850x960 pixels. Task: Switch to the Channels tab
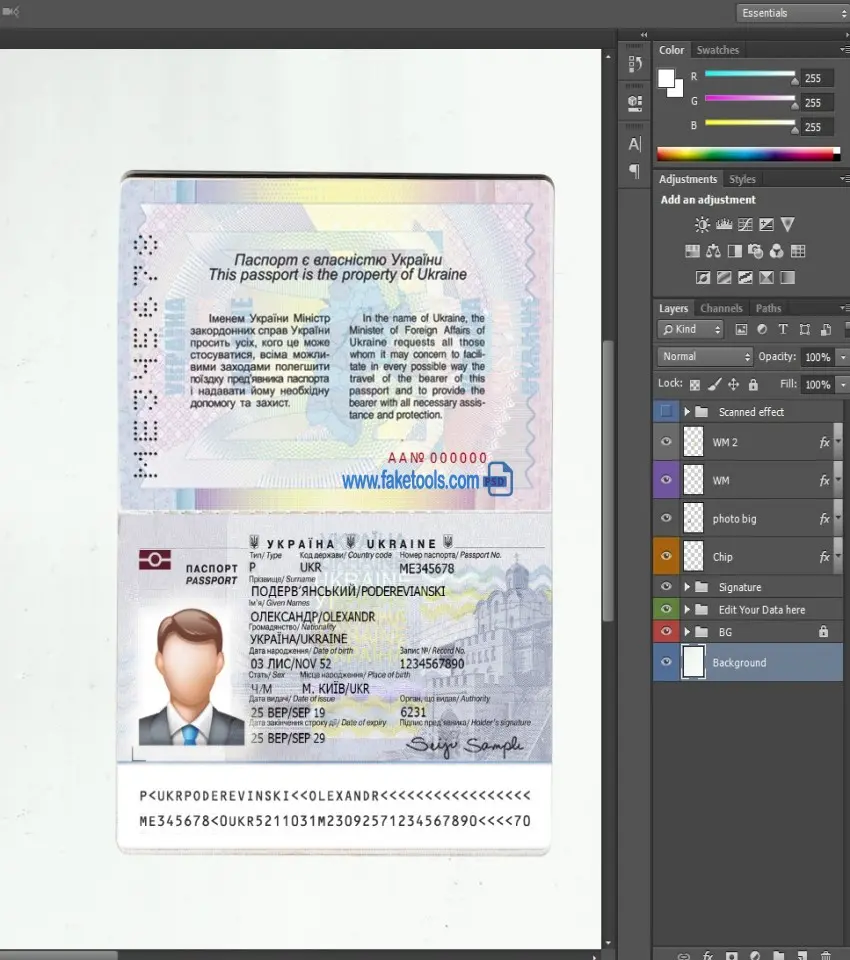(720, 308)
